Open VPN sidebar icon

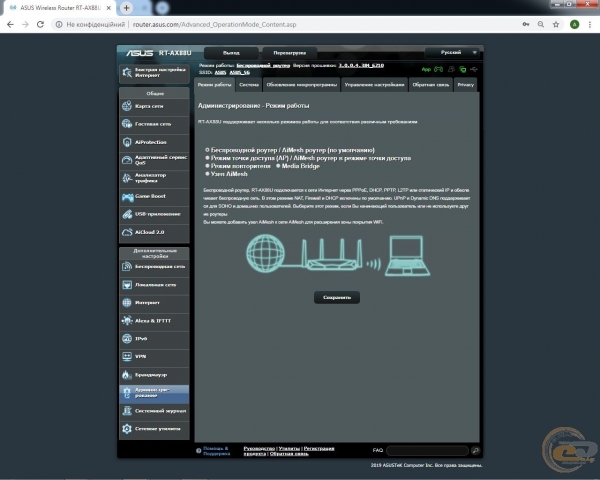127,357
